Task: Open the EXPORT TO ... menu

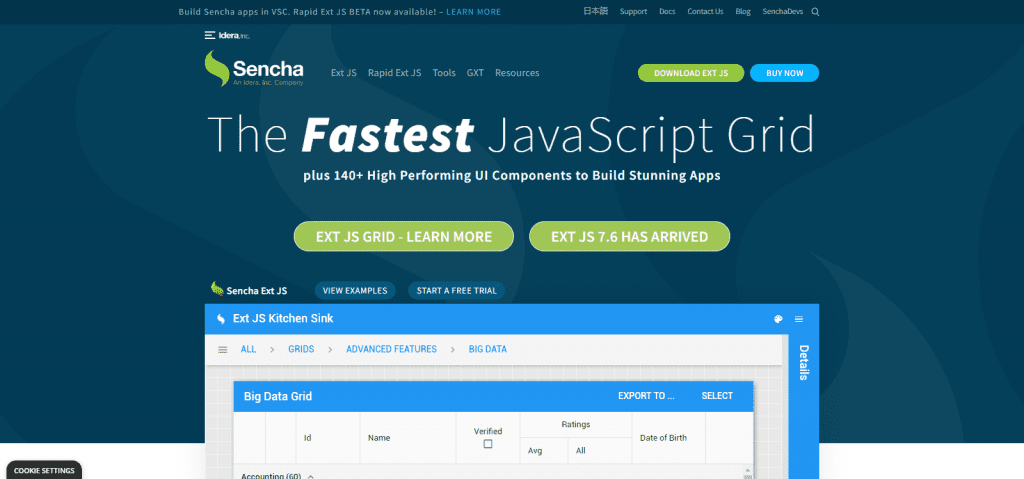Action: 646,396
